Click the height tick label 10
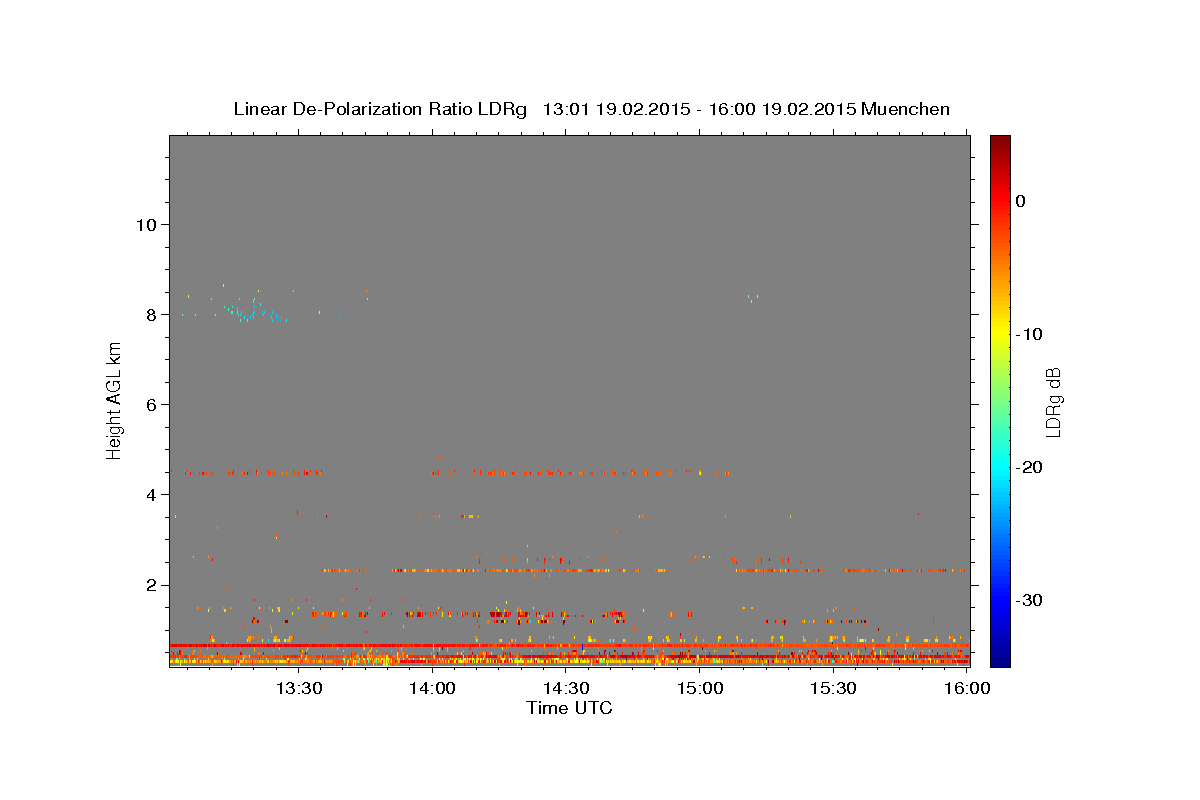1200x800 pixels. point(145,224)
